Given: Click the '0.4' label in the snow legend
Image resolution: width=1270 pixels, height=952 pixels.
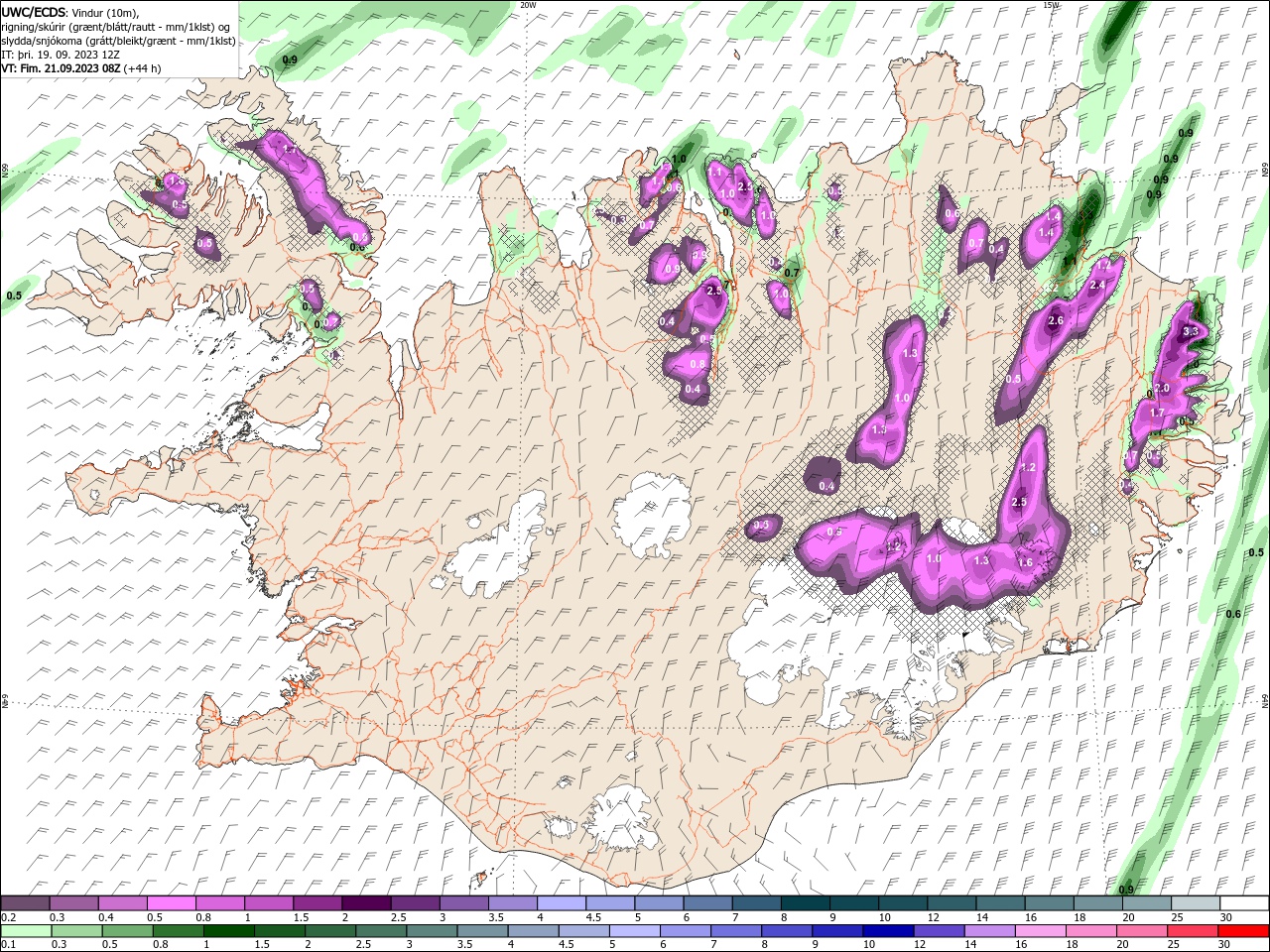Looking at the screenshot, I should [106, 917].
